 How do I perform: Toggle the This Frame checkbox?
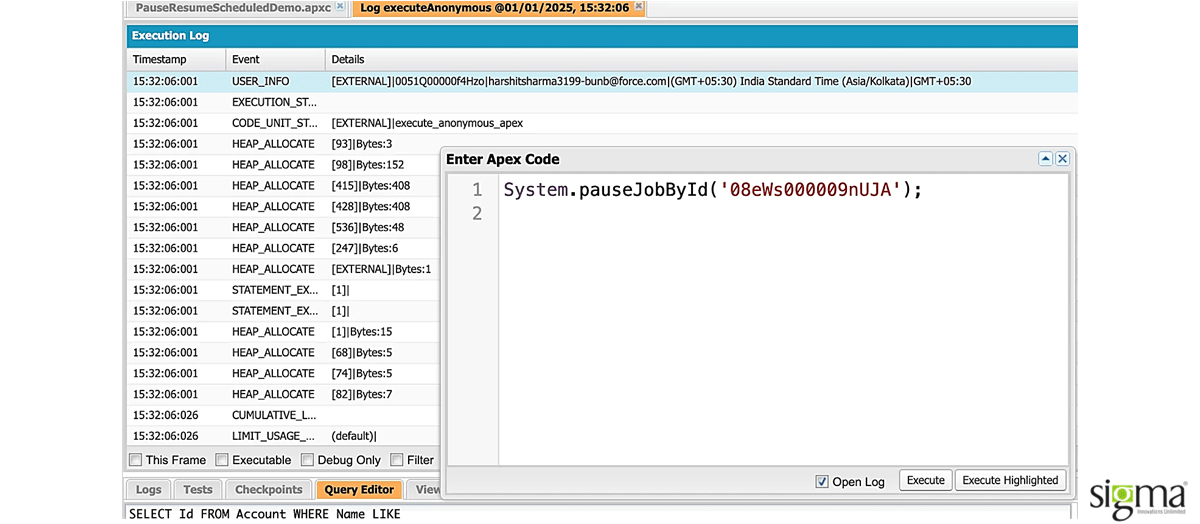point(135,460)
